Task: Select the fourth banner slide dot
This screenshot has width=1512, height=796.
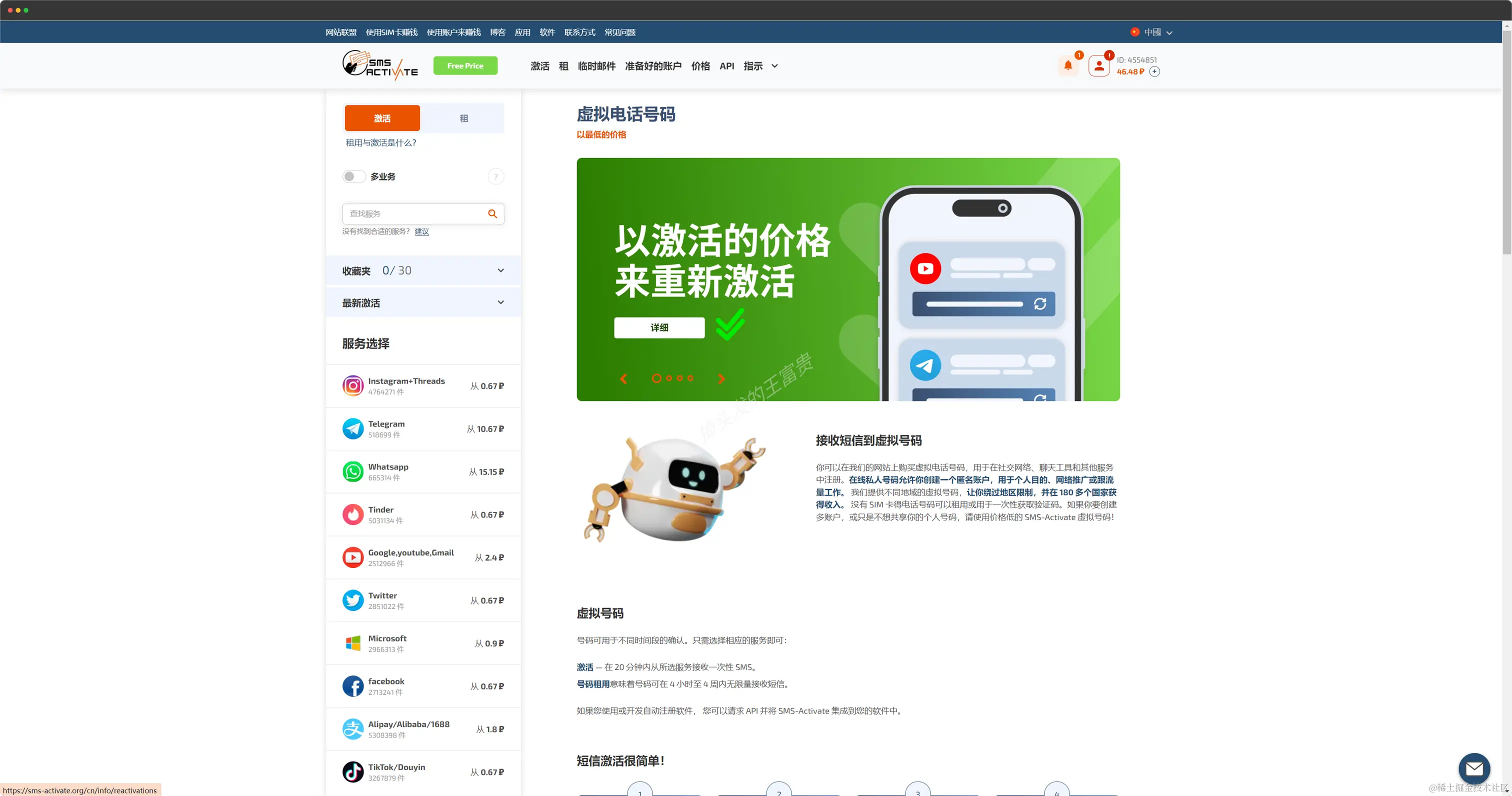Action: pos(690,378)
